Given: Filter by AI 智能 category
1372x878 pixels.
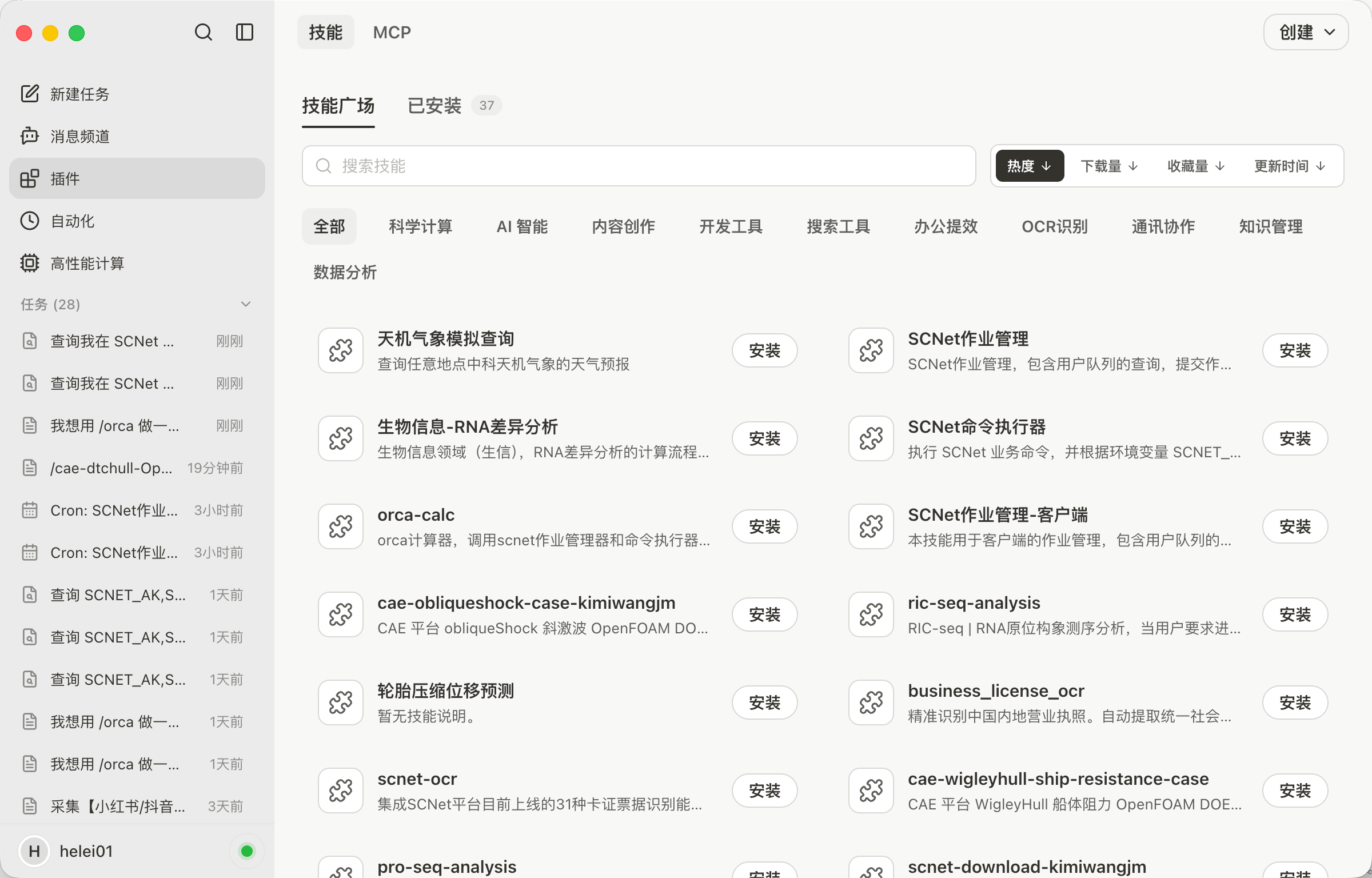Looking at the screenshot, I should click(x=522, y=226).
